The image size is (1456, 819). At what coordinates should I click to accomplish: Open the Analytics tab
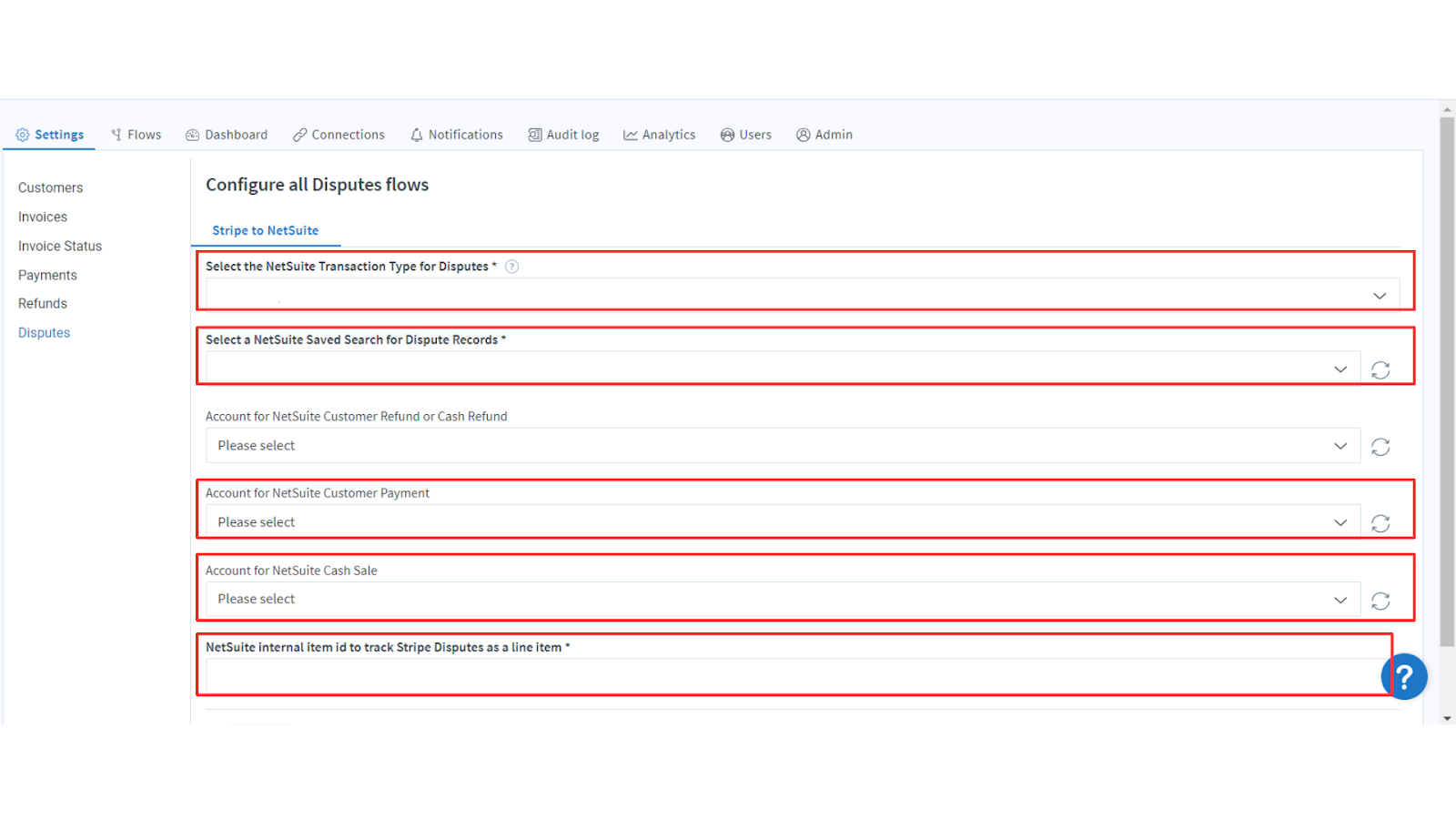tap(659, 135)
